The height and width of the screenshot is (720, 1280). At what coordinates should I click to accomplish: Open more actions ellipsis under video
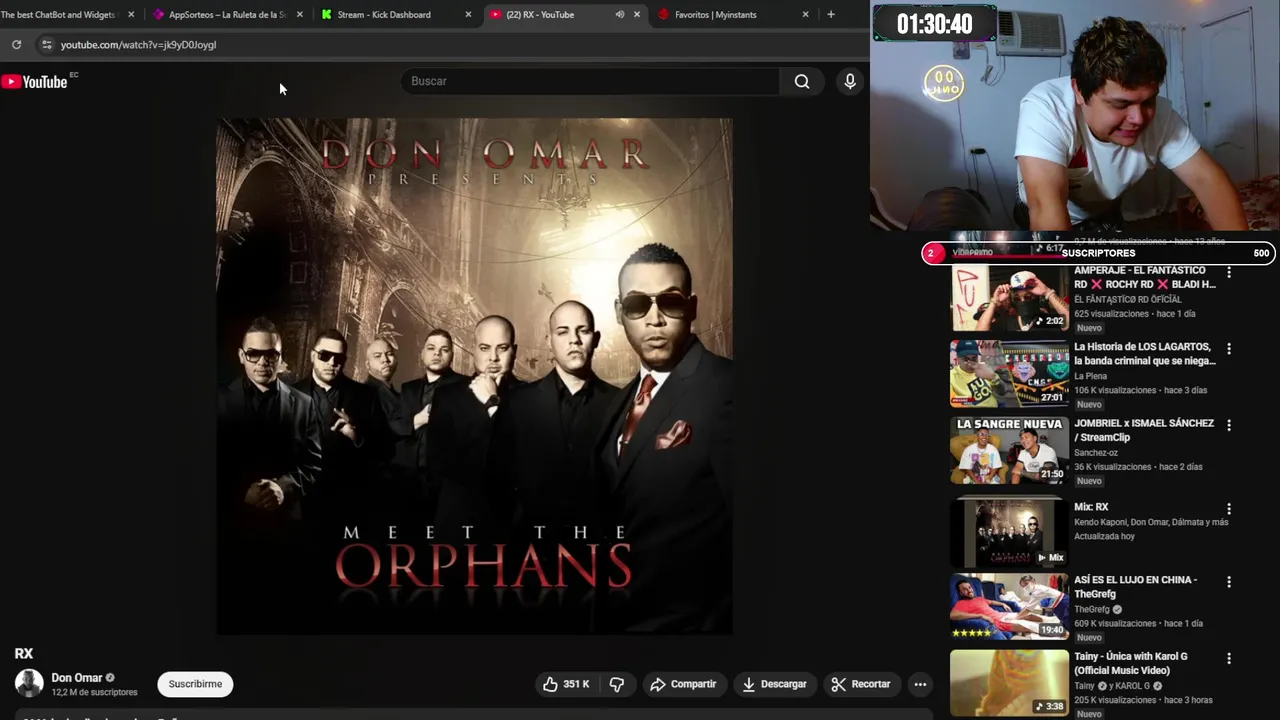pyautogui.click(x=920, y=684)
